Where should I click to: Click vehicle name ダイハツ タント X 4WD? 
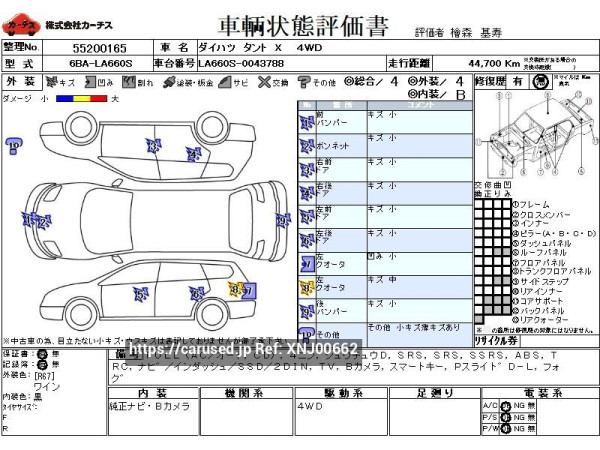click(260, 48)
